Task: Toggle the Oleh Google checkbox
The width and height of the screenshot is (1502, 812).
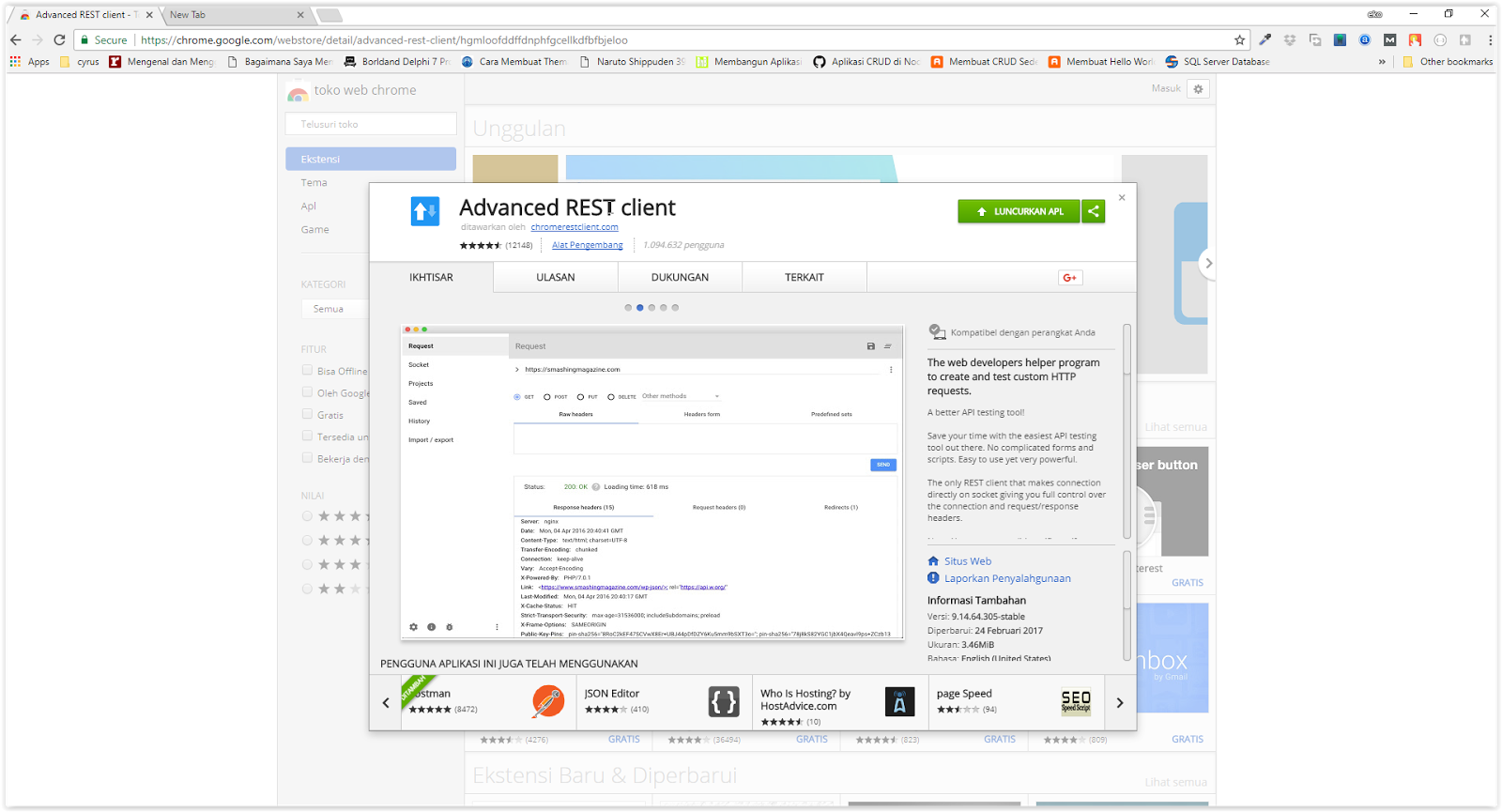Action: (307, 392)
